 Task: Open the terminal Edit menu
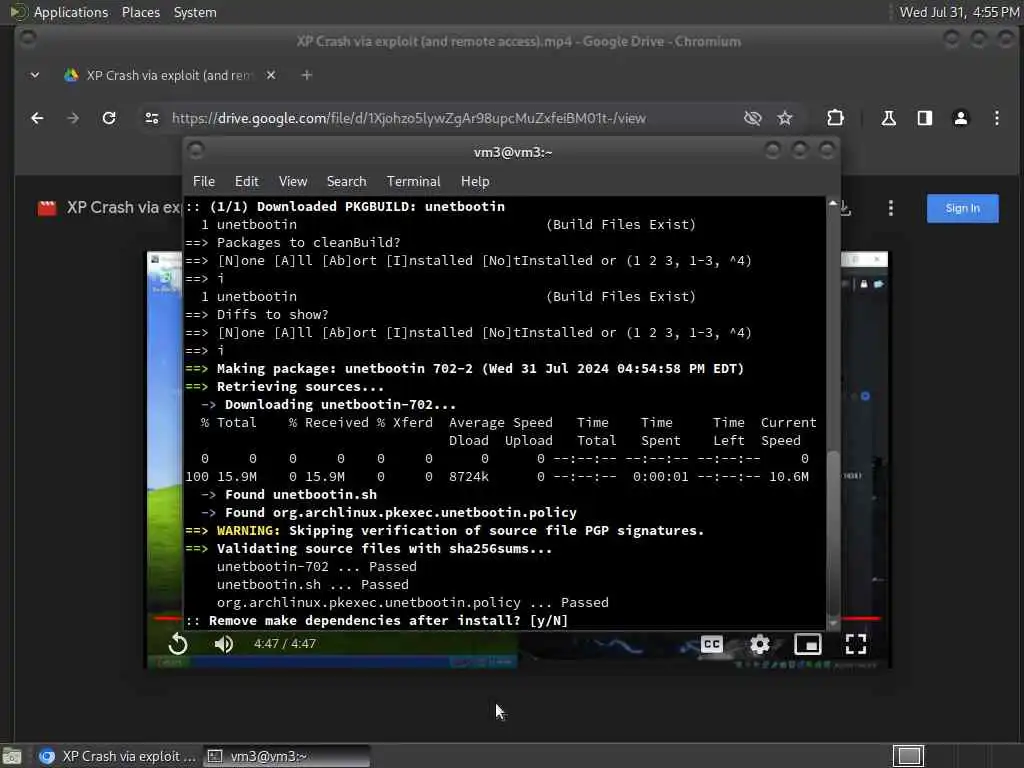(246, 182)
